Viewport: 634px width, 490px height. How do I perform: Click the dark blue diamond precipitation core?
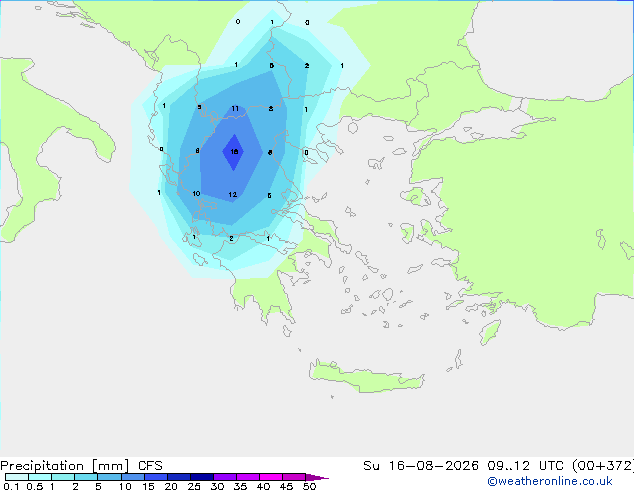(x=233, y=152)
